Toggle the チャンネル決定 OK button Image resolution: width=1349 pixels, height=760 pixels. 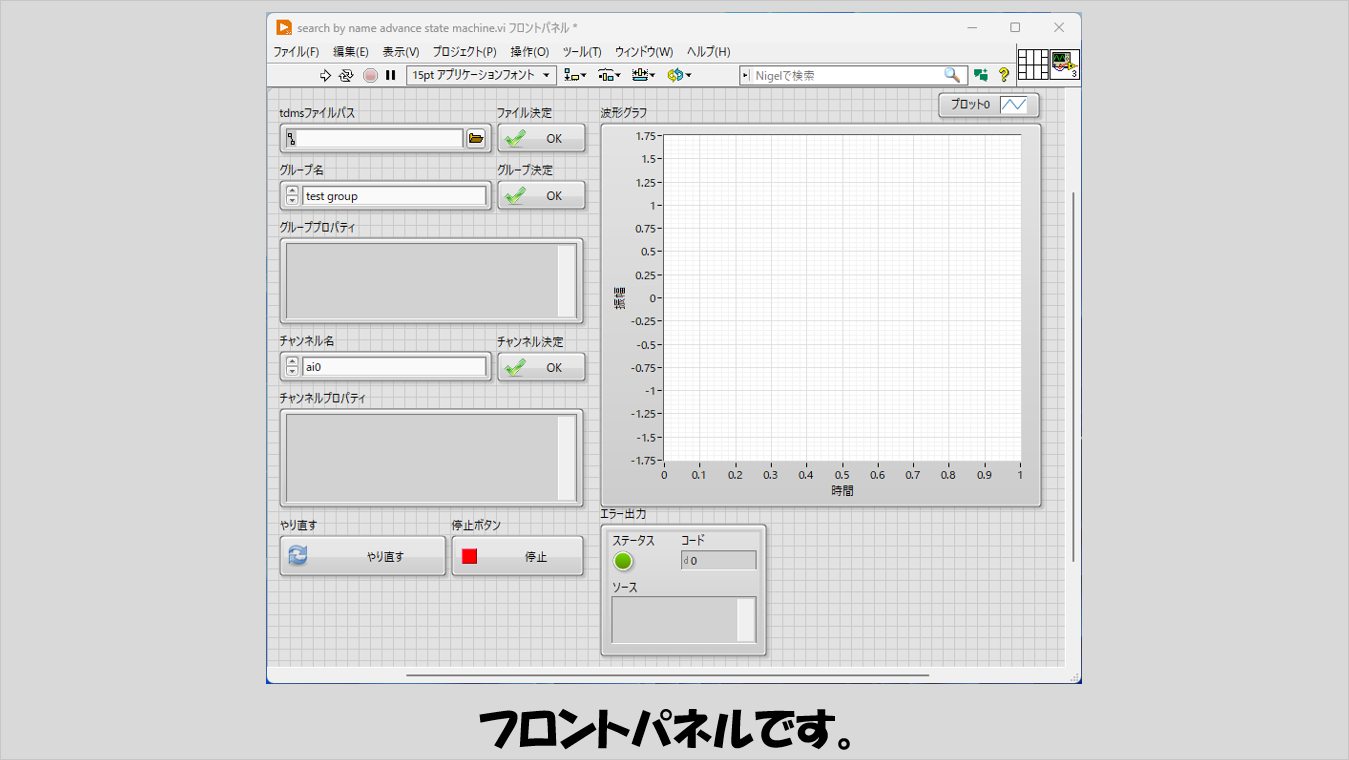[x=541, y=367]
